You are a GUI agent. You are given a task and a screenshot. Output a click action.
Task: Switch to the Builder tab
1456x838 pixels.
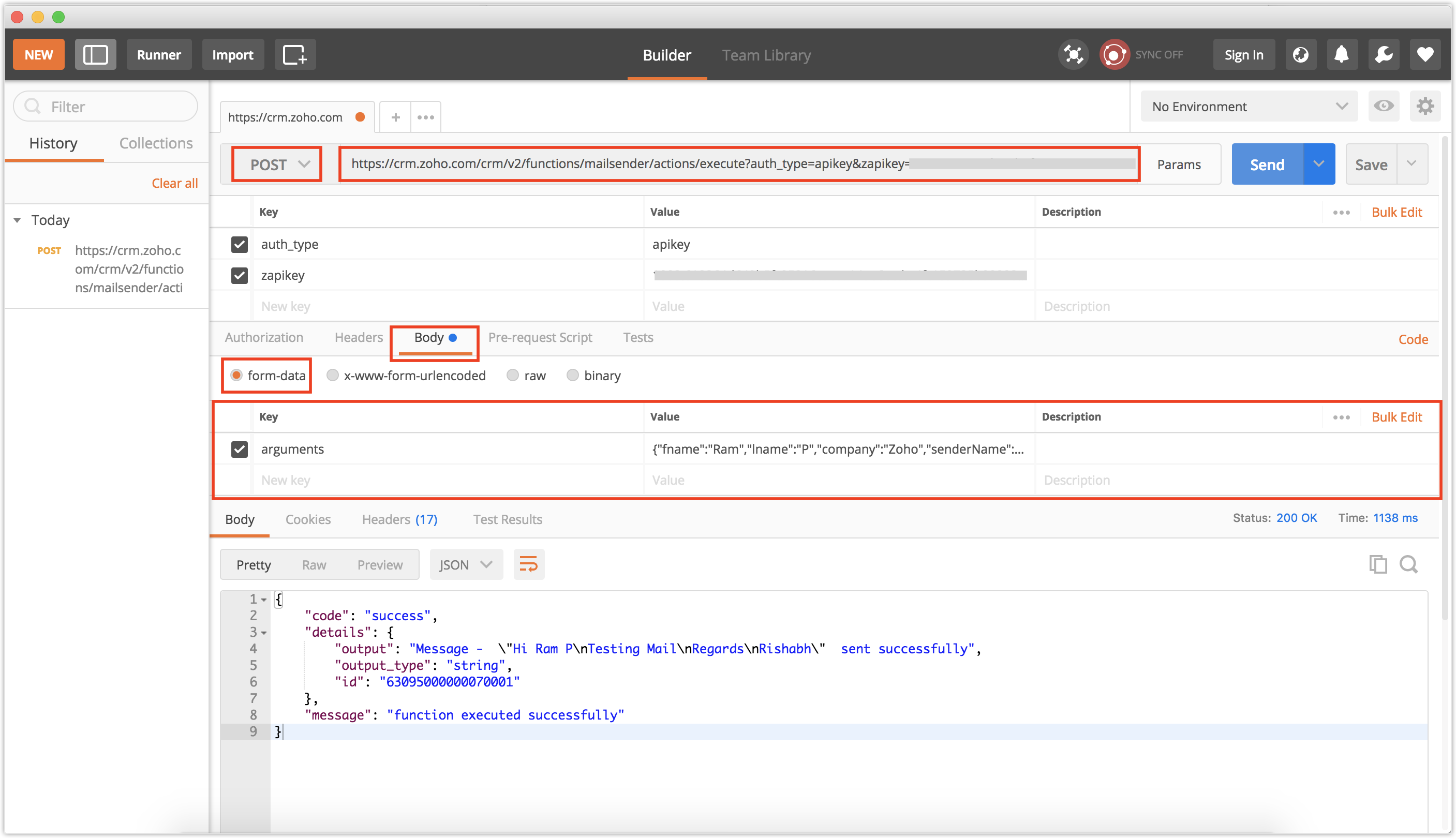(666, 55)
